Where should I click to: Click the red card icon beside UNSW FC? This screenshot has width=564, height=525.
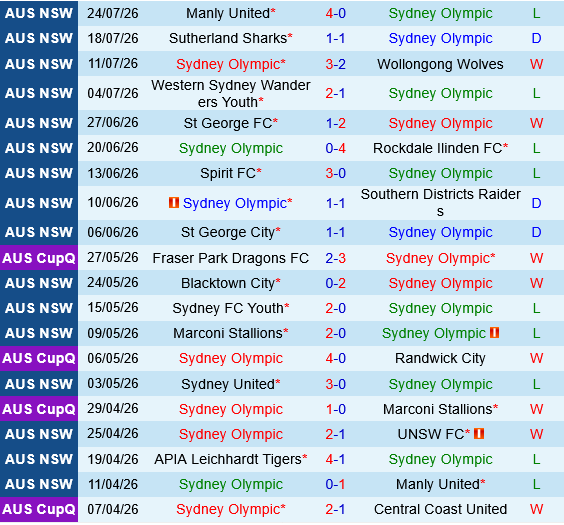[x=479, y=434]
